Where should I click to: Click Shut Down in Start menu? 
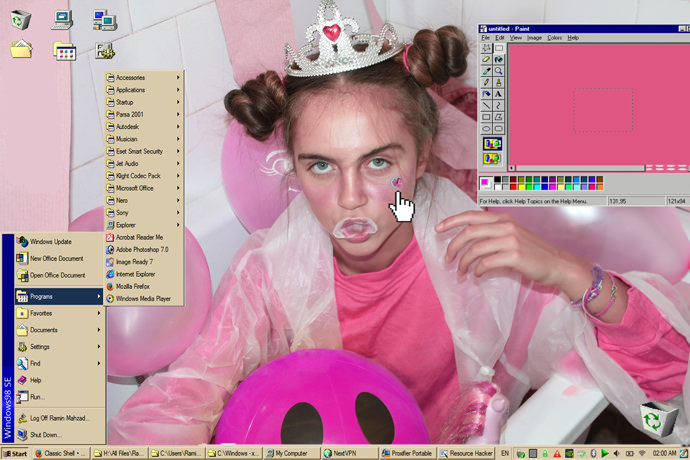(45, 435)
